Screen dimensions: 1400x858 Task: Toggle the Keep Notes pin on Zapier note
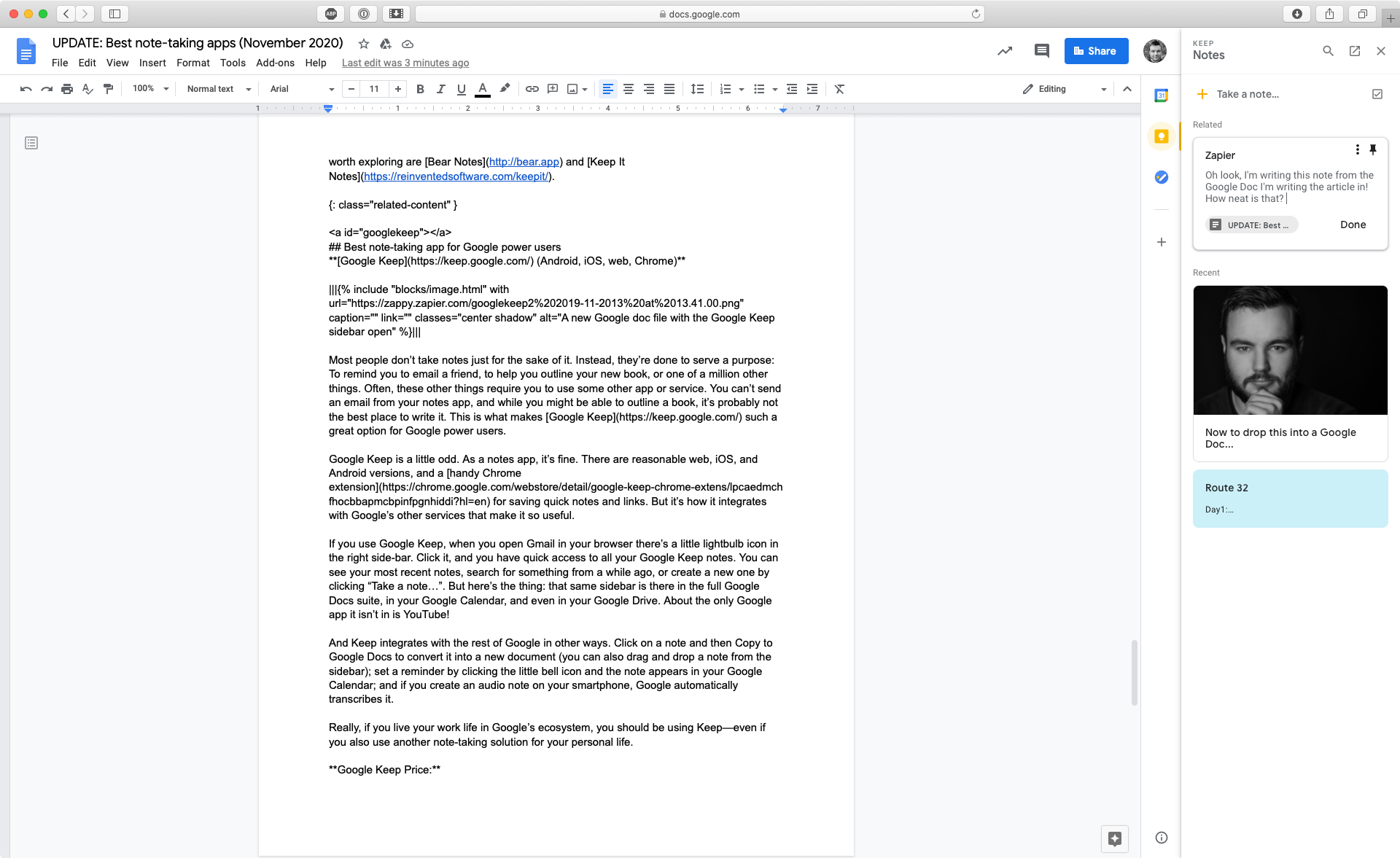(1373, 150)
